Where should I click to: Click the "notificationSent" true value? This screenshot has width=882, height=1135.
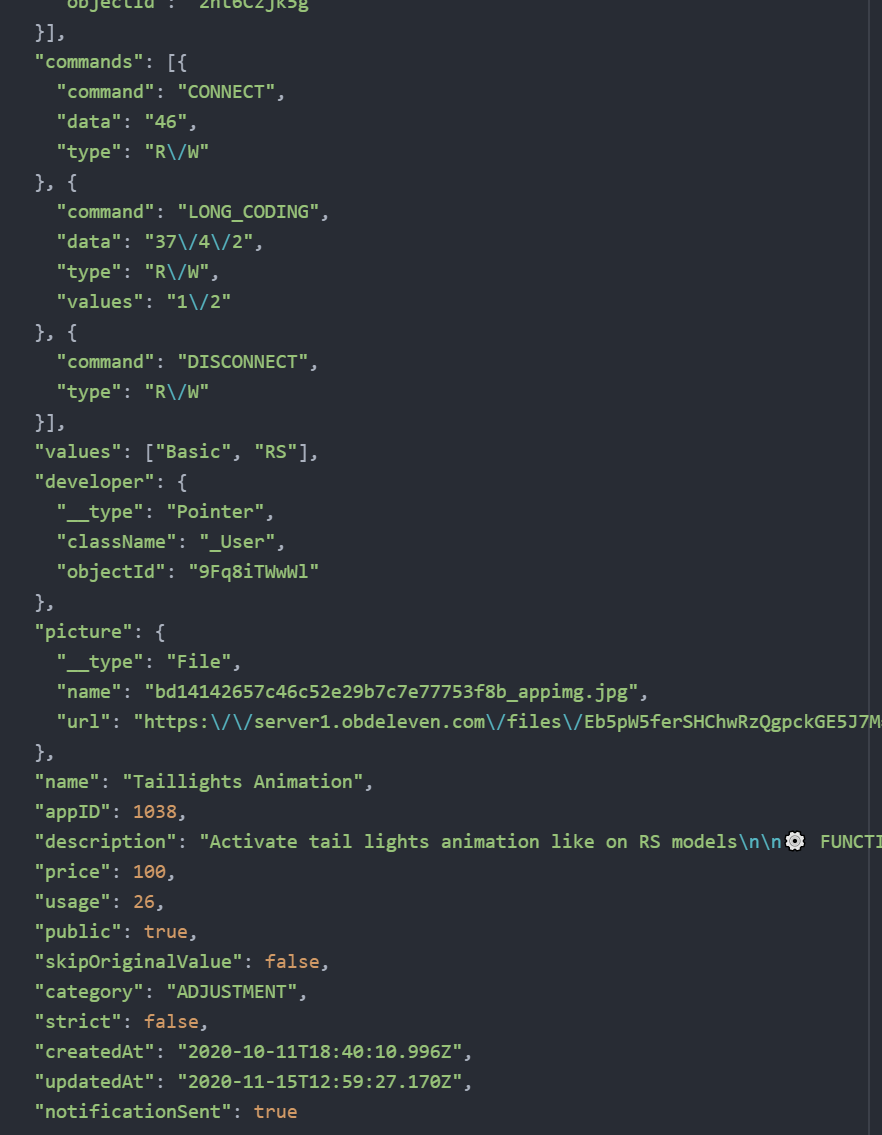tap(275, 1111)
